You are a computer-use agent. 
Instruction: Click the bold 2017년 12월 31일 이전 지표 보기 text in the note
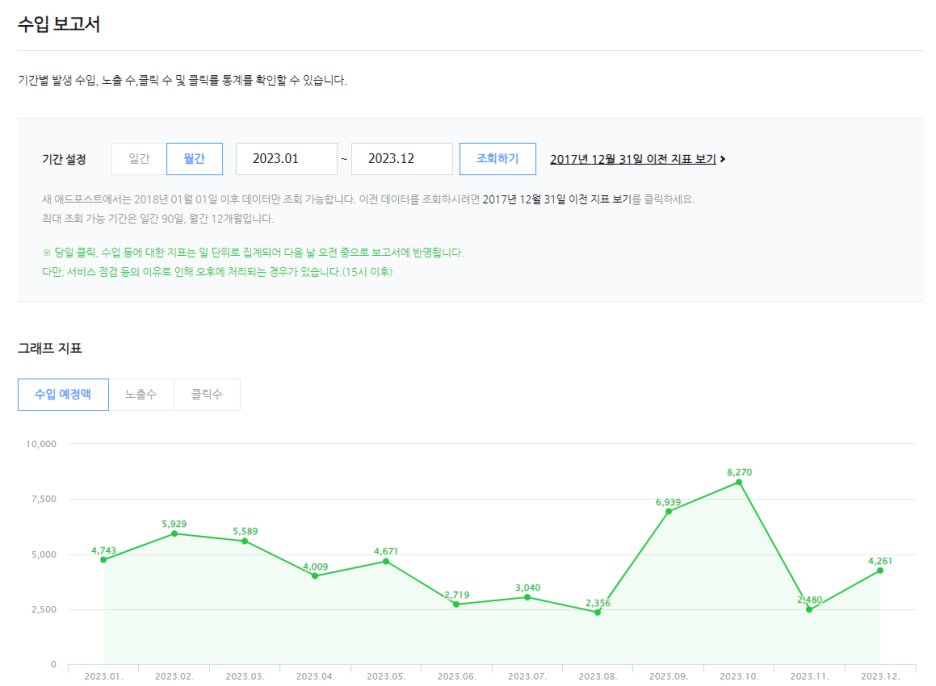[556, 199]
